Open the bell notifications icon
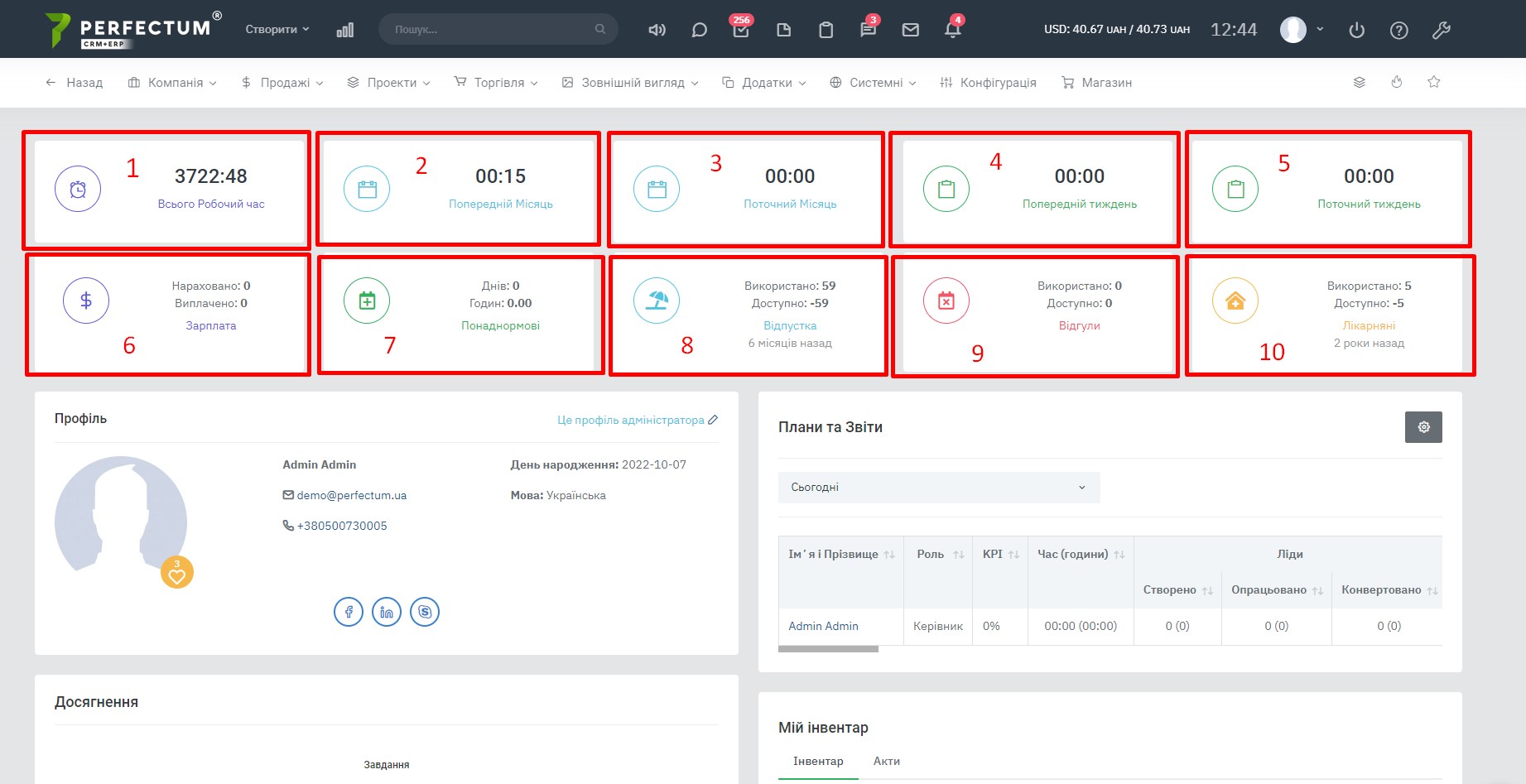 tap(952, 30)
